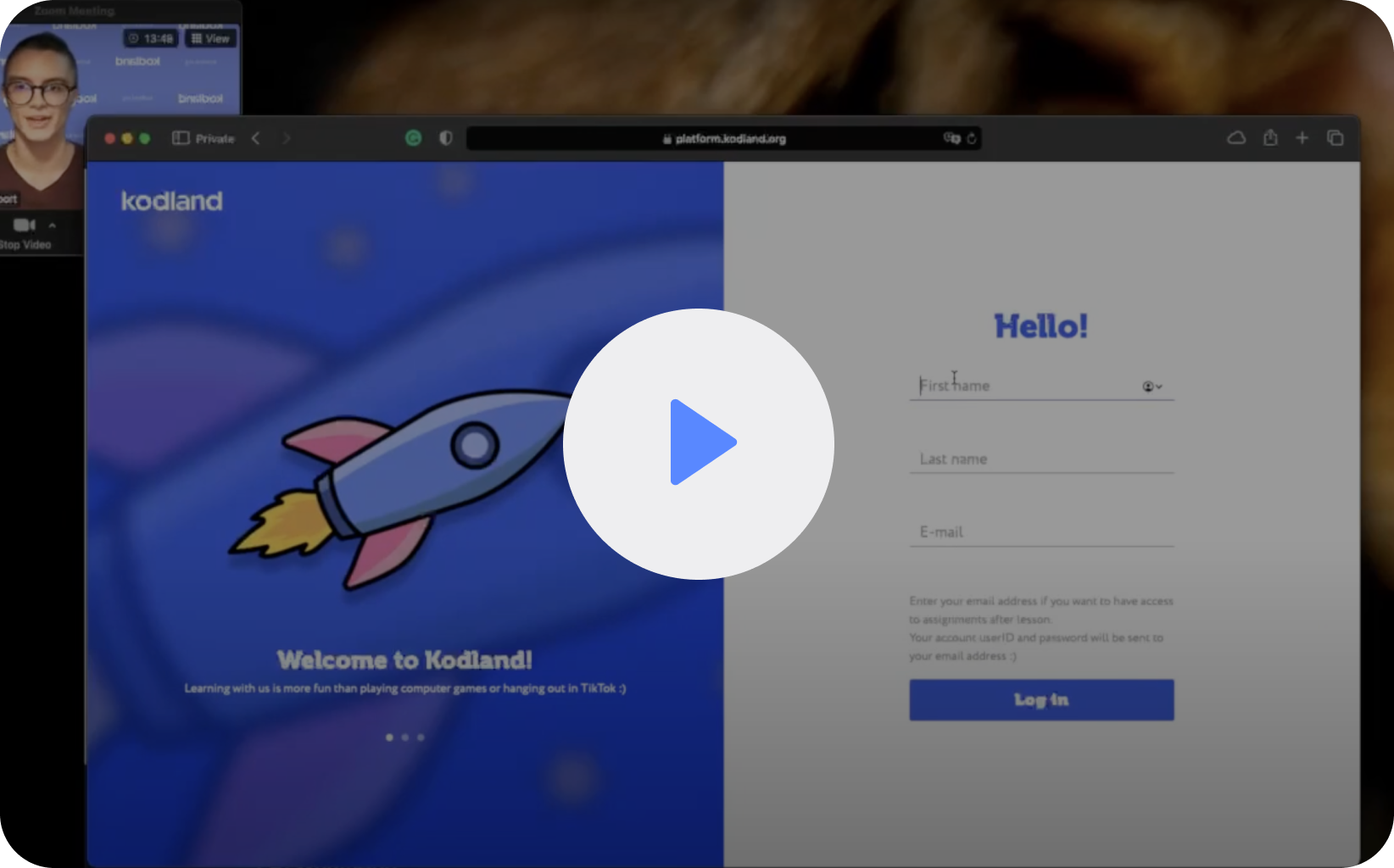Click the Last name input field
1394x868 pixels.
tap(1041, 459)
